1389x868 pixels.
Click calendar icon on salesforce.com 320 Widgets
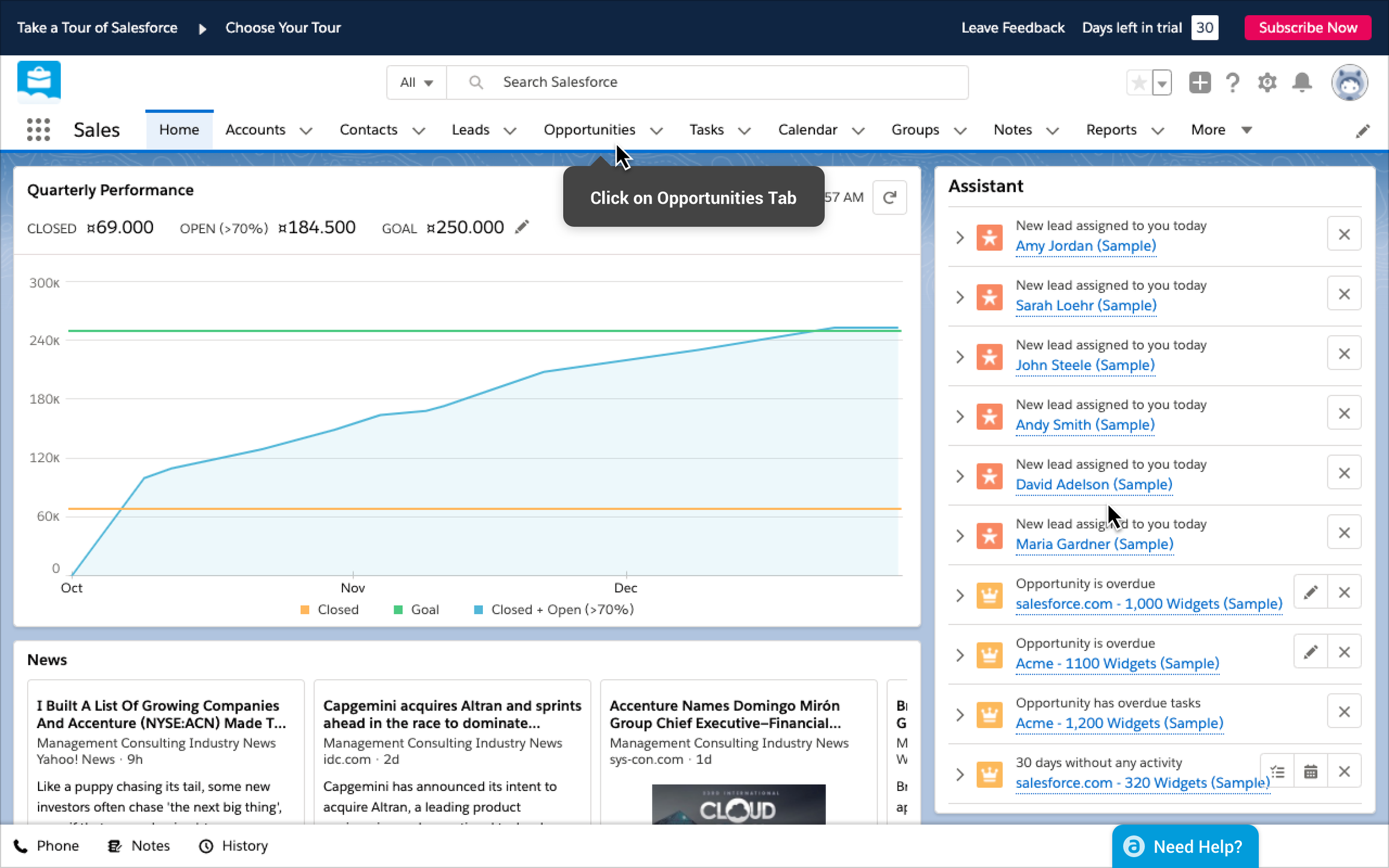coord(1311,772)
